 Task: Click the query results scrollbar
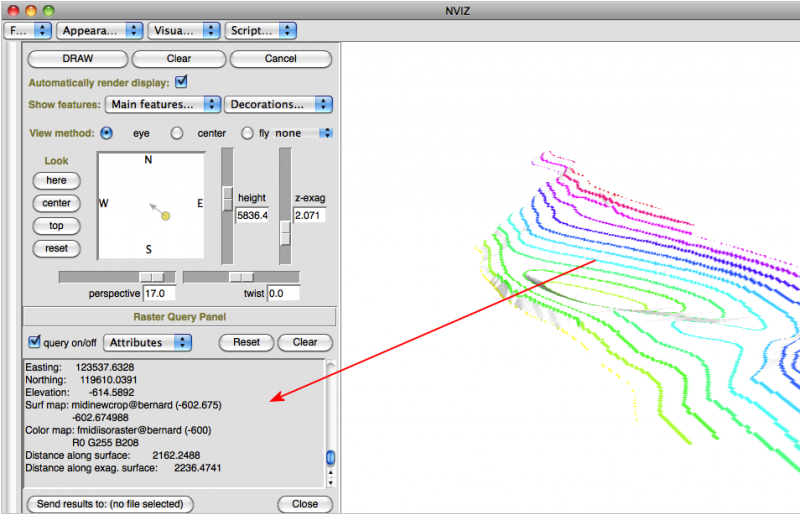pyautogui.click(x=331, y=458)
